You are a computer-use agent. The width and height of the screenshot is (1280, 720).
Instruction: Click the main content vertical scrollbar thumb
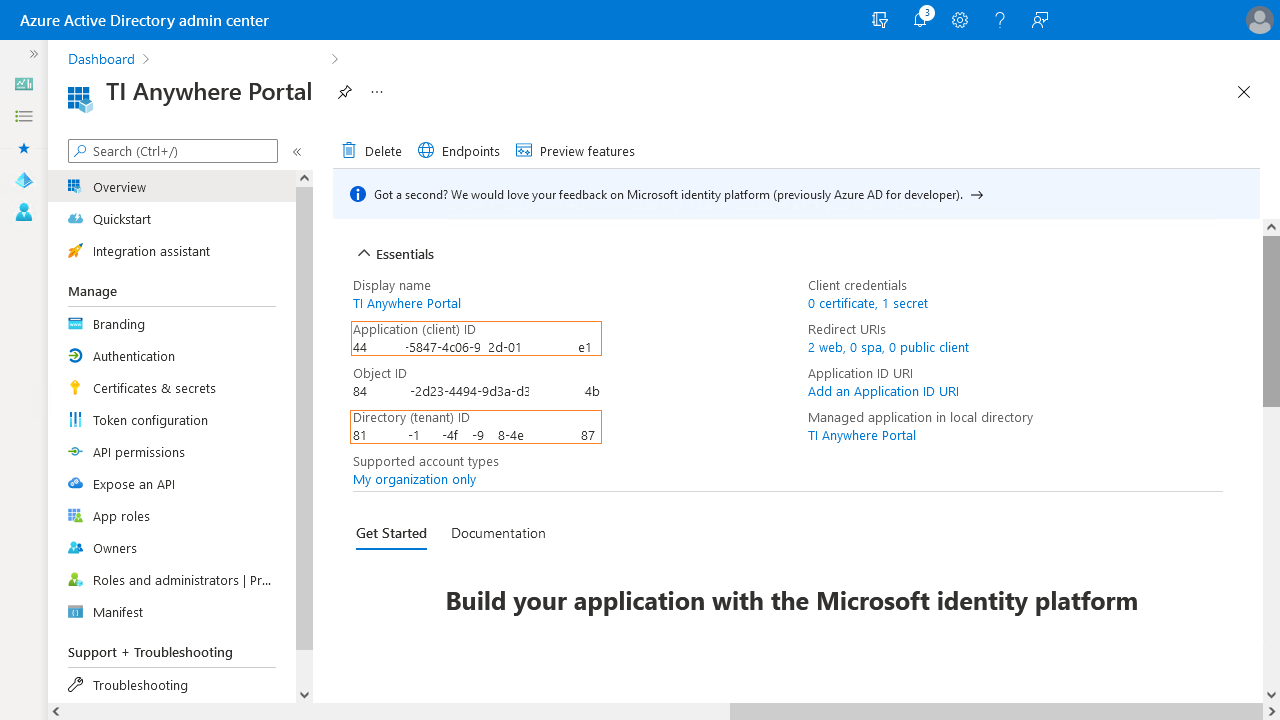pyautogui.click(x=1271, y=321)
